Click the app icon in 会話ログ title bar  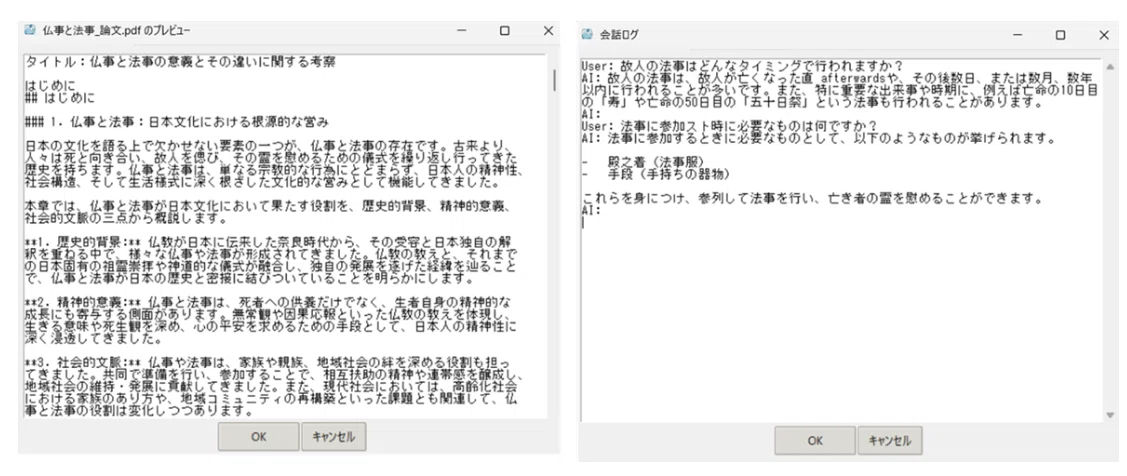coord(587,35)
